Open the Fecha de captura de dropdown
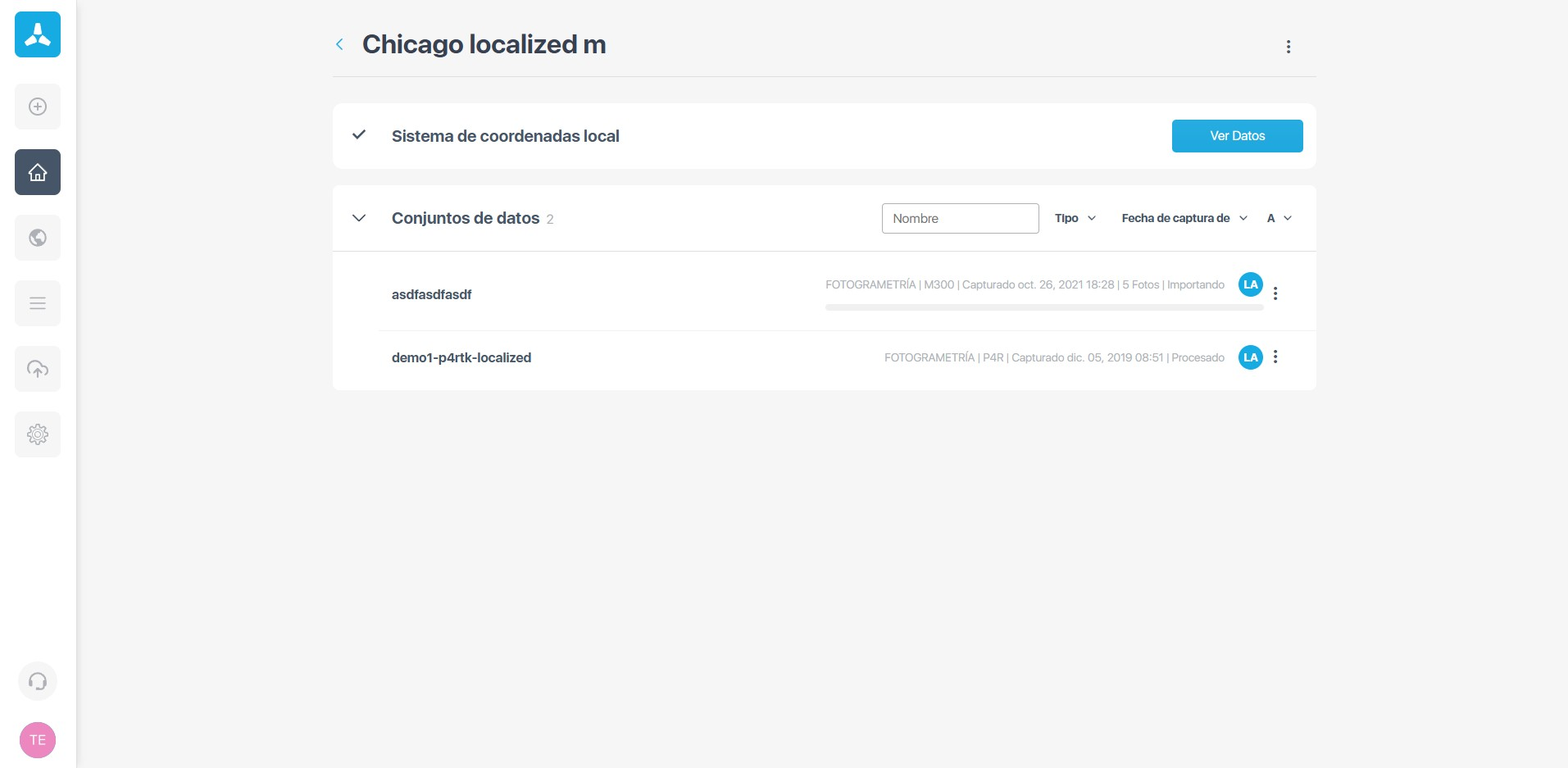 click(1184, 218)
